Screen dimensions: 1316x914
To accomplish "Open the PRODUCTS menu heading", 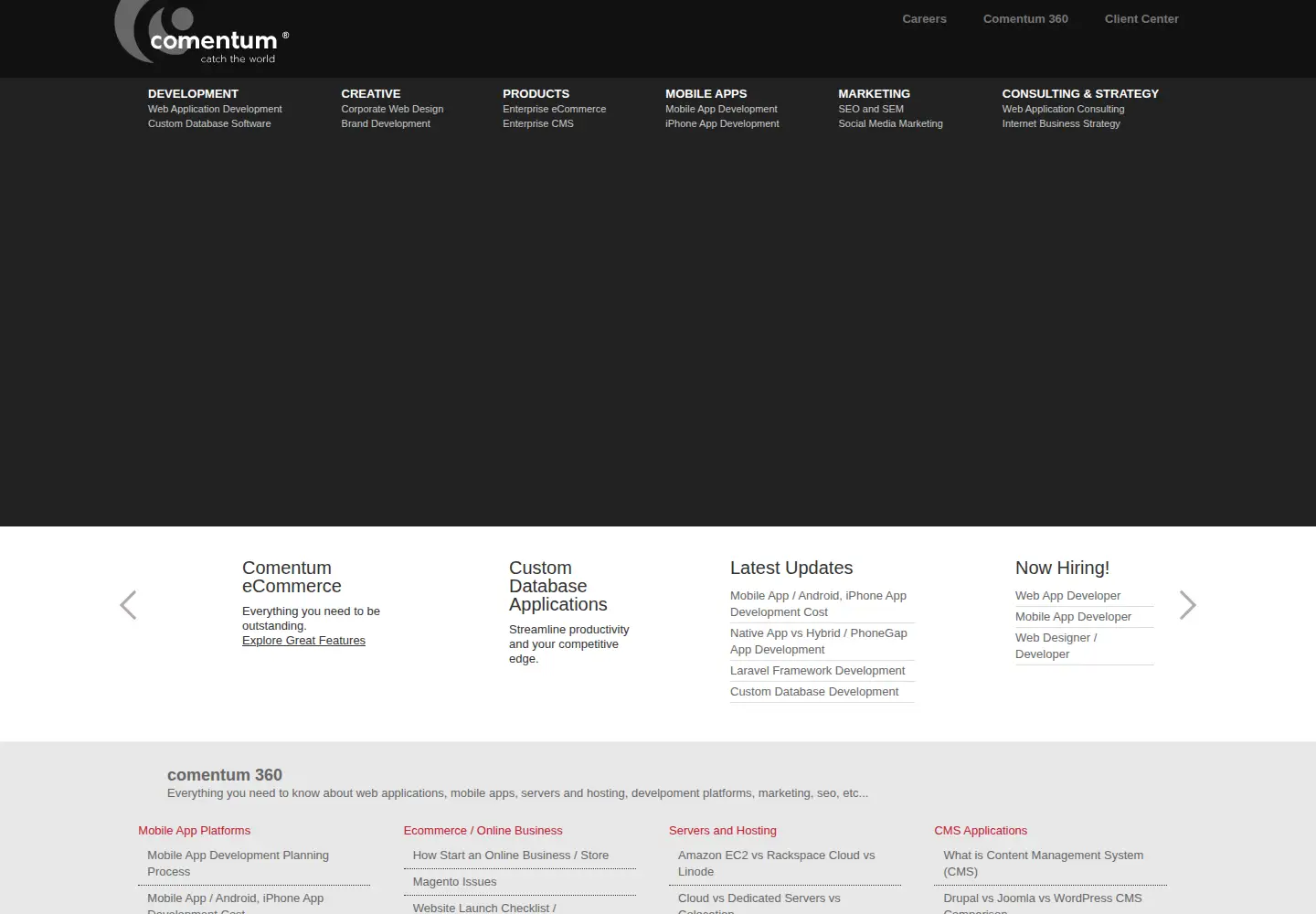I will tap(536, 93).
